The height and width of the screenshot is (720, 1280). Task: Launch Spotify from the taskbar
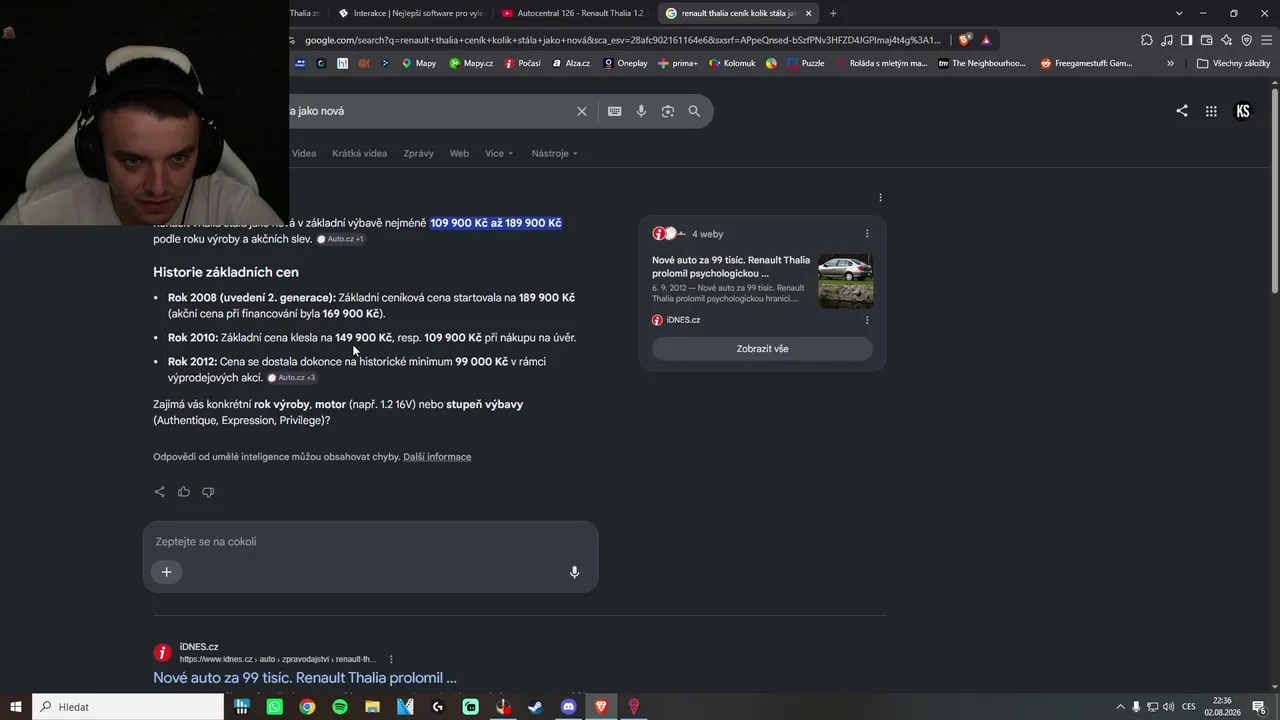tap(340, 707)
